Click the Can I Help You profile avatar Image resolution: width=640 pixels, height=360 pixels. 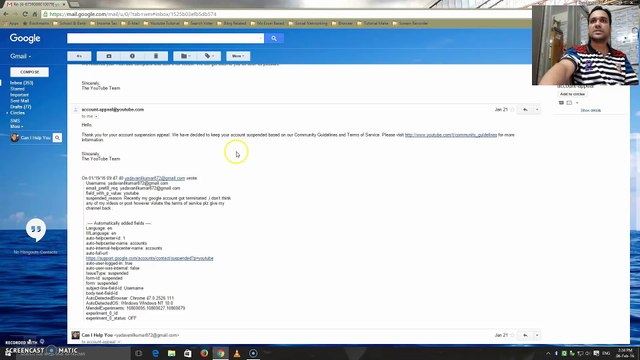pyautogui.click(x=15, y=138)
